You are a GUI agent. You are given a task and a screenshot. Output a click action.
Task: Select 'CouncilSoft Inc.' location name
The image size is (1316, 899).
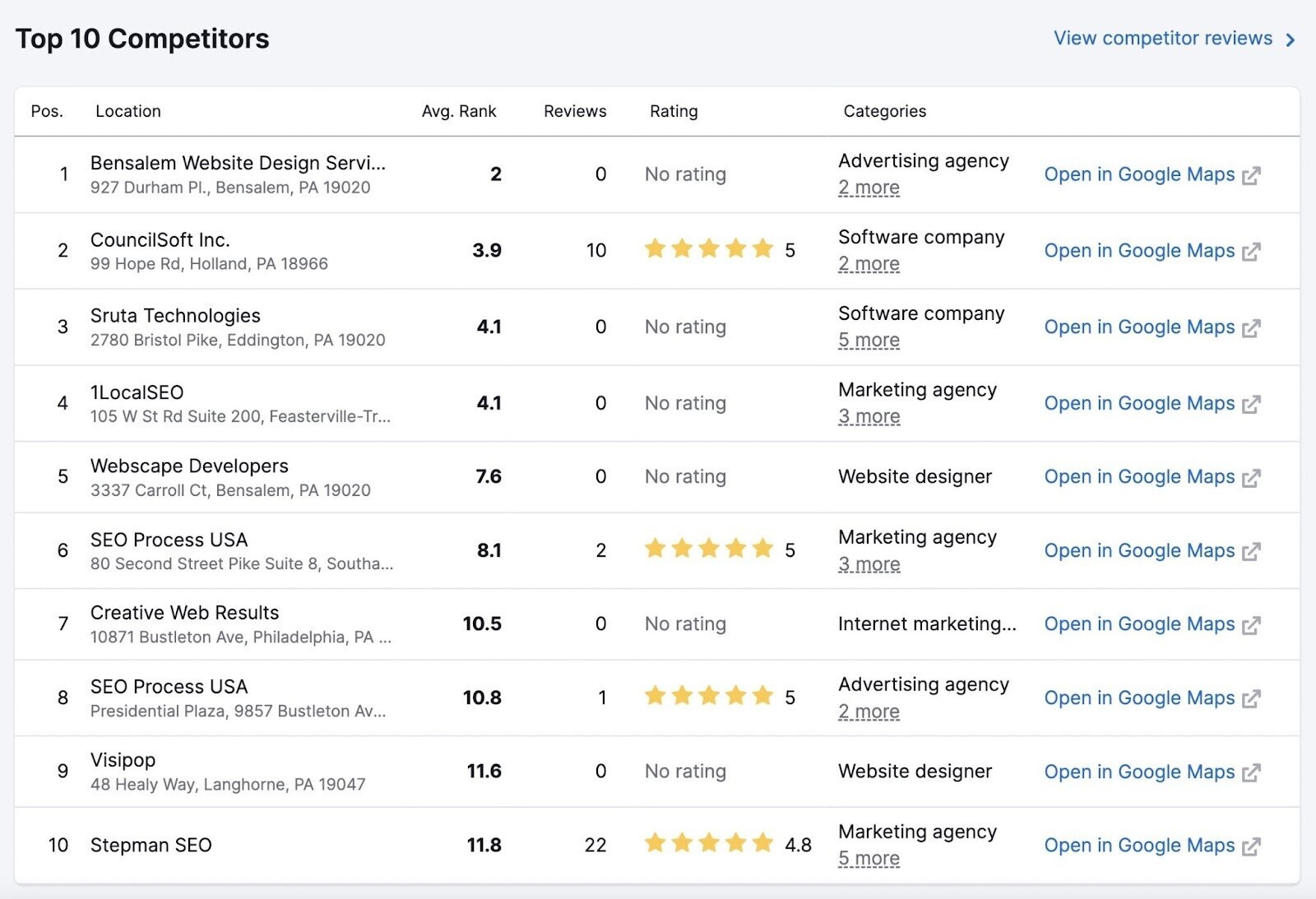coord(160,240)
